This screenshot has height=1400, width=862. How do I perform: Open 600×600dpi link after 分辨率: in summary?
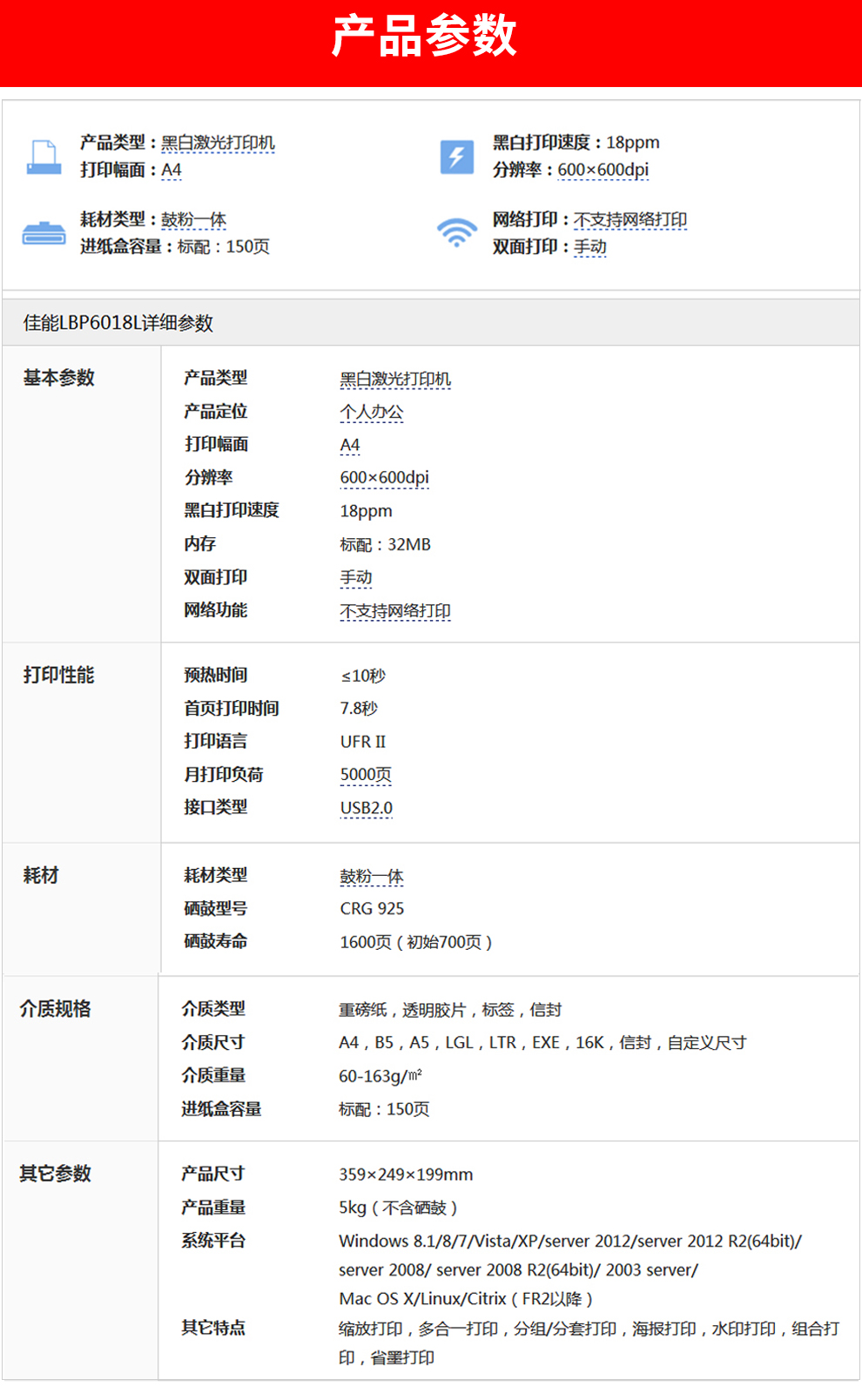pyautogui.click(x=603, y=170)
